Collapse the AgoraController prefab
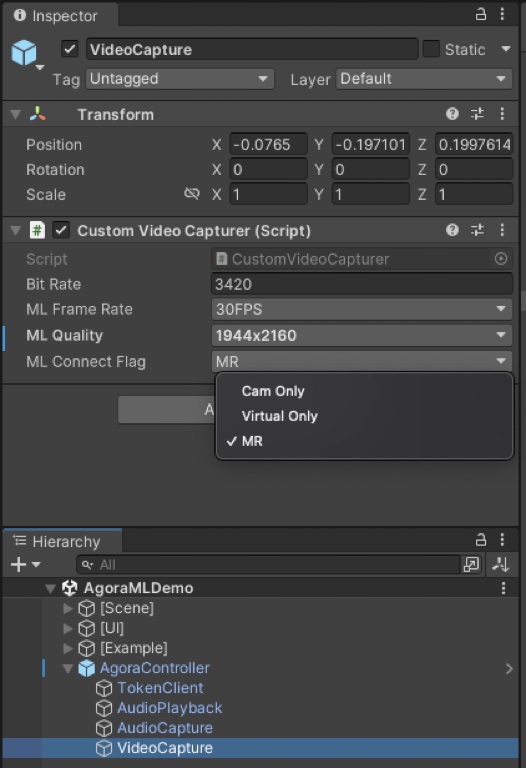The image size is (526, 768). click(x=68, y=669)
